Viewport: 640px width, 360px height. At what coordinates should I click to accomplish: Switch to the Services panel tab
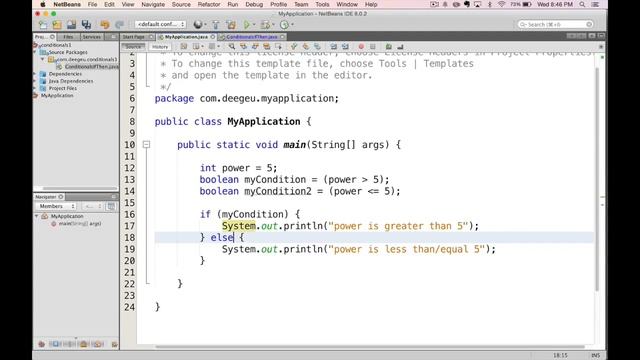[x=91, y=37]
